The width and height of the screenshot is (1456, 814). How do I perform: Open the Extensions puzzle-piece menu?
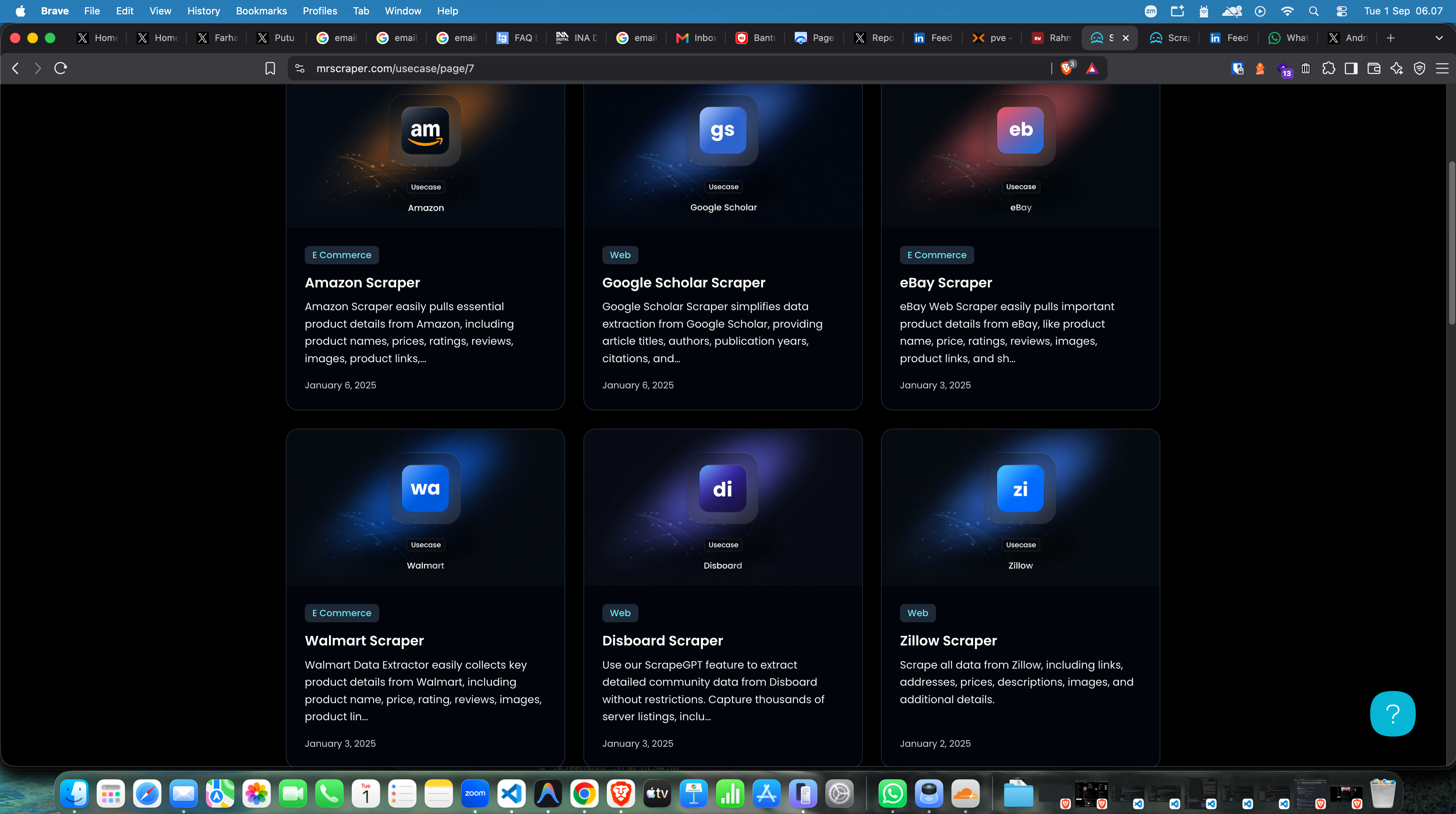(1328, 68)
